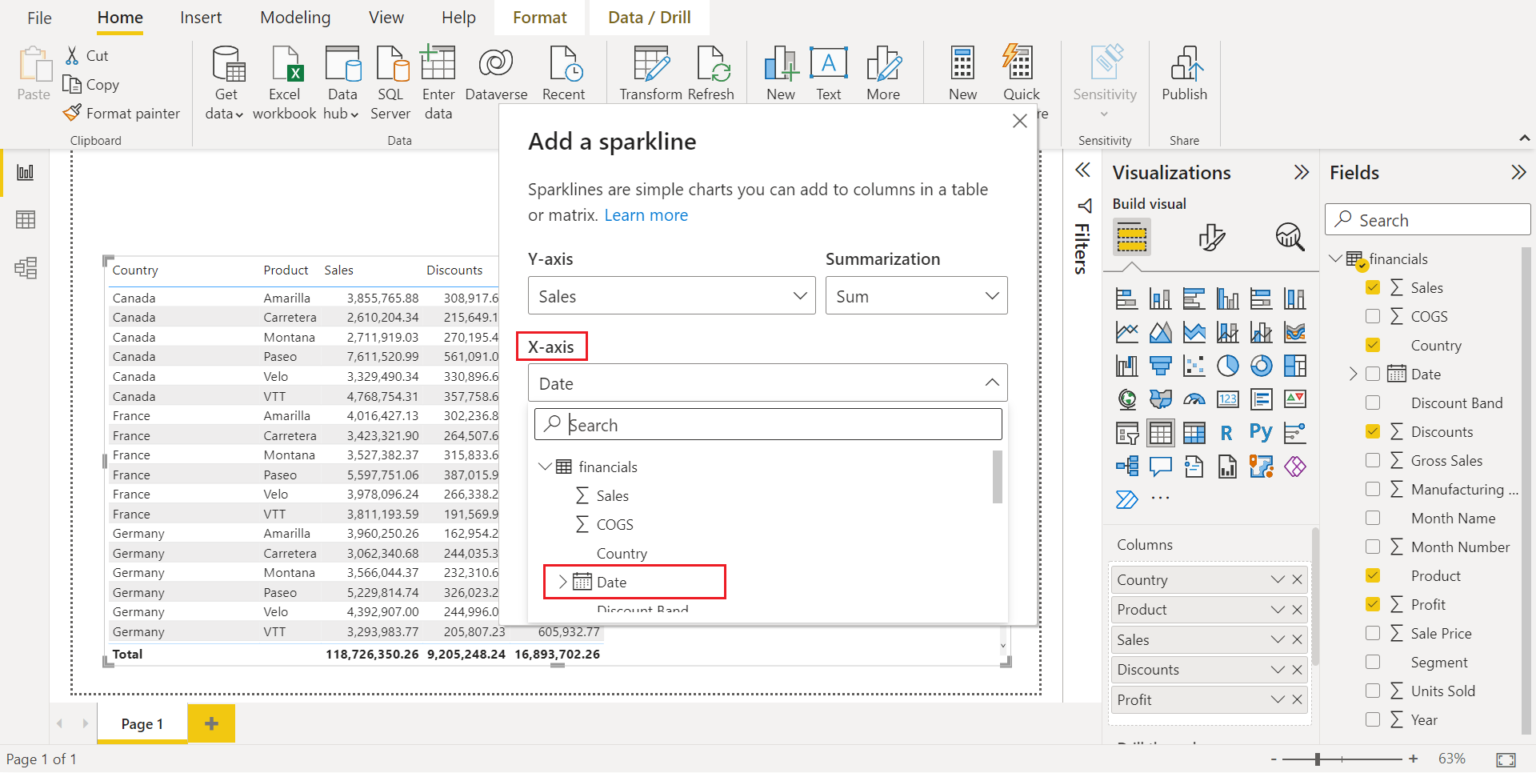The height and width of the screenshot is (773, 1536).
Task: Select the gauge visual icon
Action: pos(1194,398)
